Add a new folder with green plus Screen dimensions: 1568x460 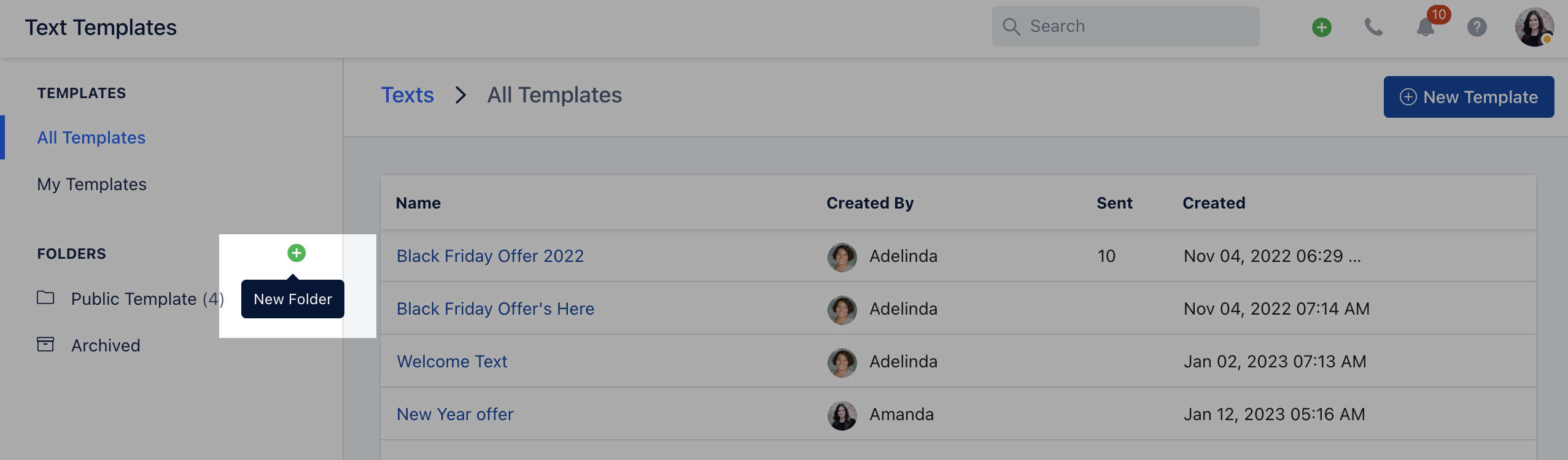coord(297,253)
